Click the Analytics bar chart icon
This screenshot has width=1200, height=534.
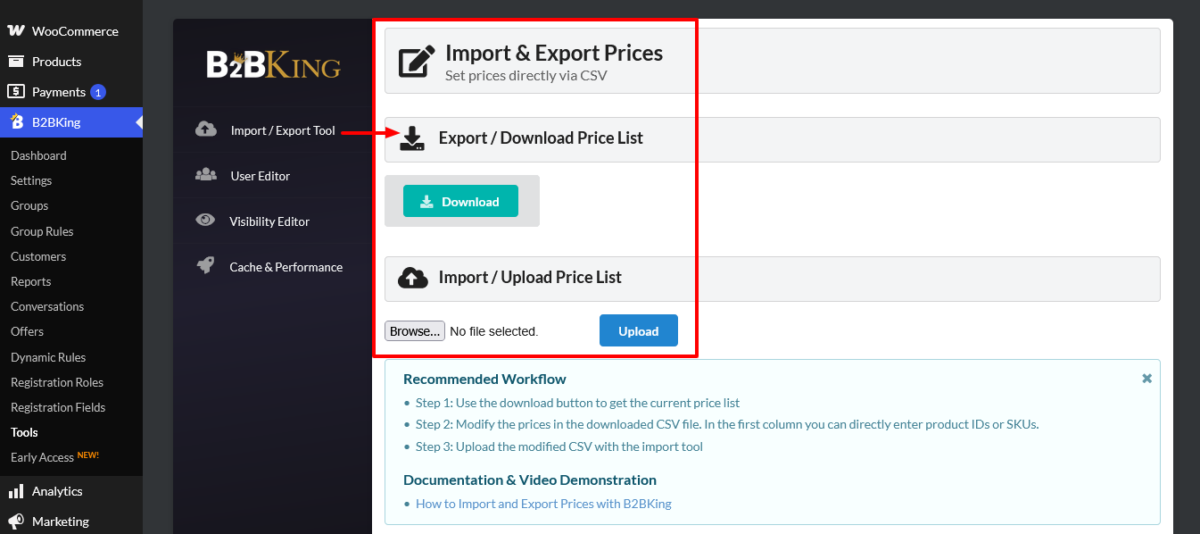(x=16, y=491)
